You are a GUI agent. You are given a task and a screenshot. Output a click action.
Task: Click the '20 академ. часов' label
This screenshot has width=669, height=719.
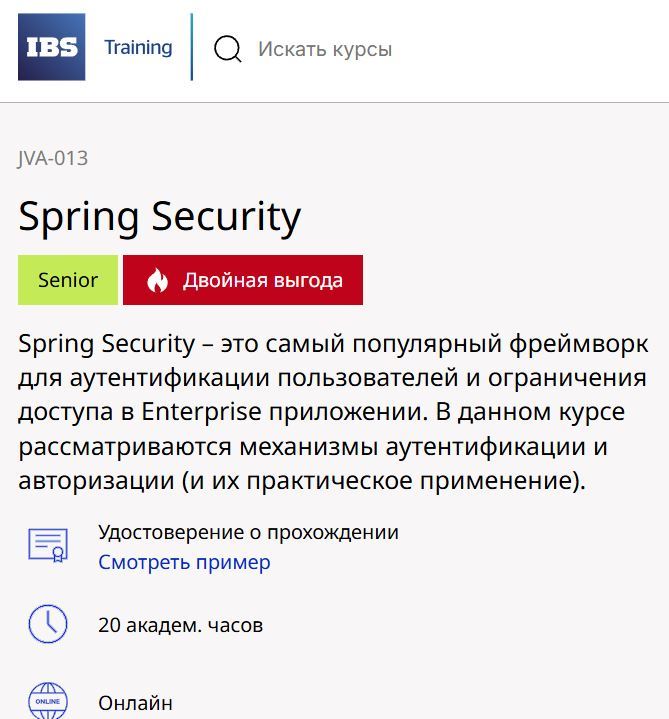180,626
